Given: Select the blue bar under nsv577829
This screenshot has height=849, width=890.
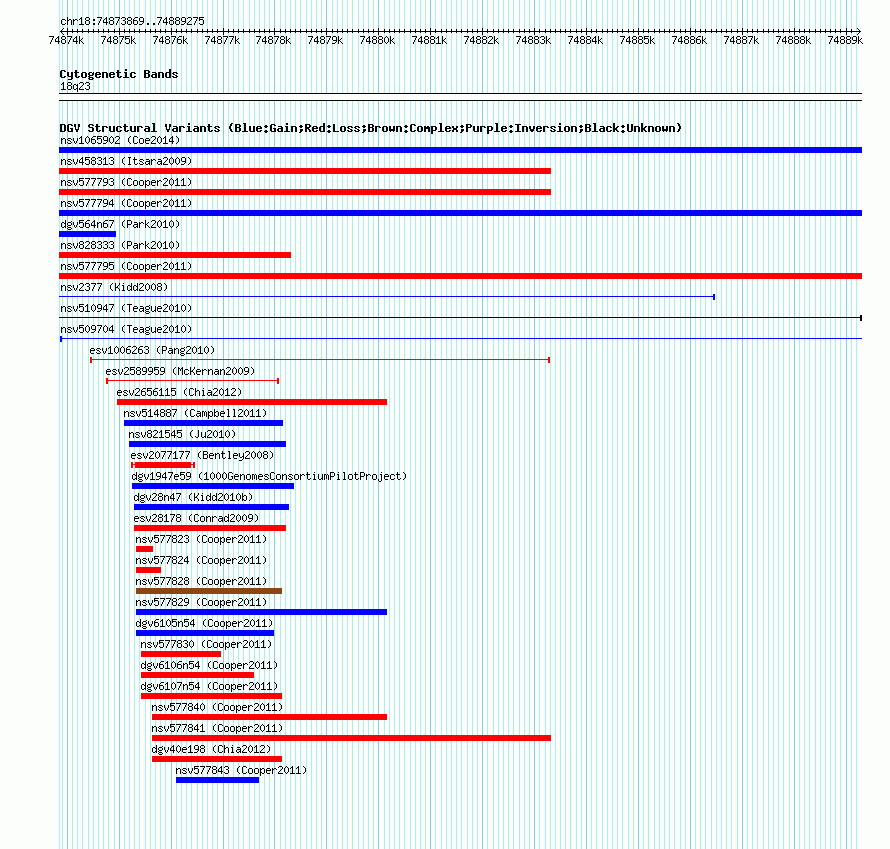Looking at the screenshot, I should point(262,612).
